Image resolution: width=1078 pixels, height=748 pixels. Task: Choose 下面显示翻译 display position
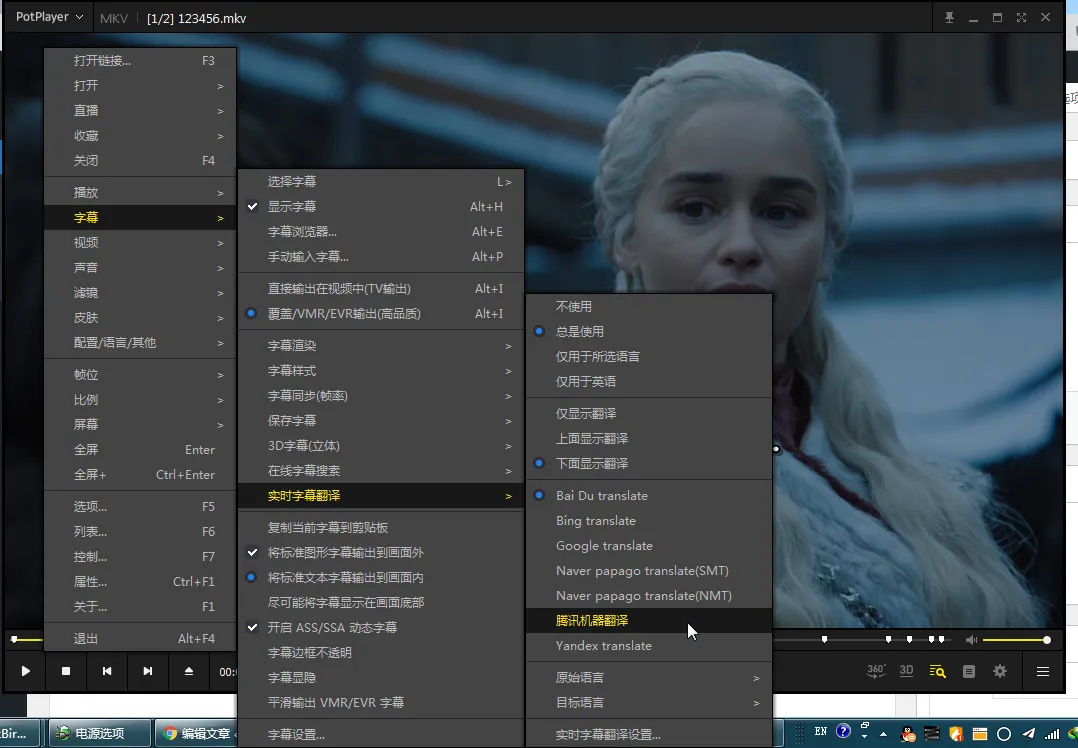tap(649, 463)
